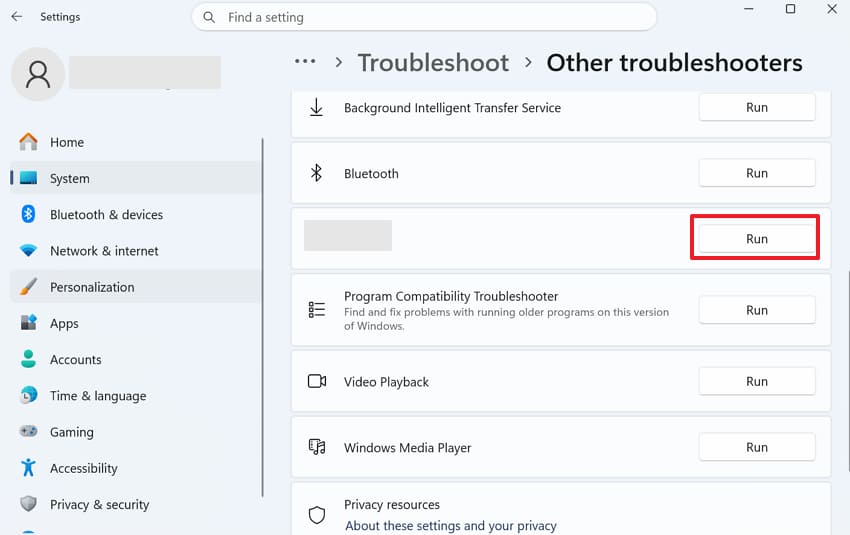Click the Windows Media Player label
This screenshot has width=850, height=535.
pyautogui.click(x=408, y=448)
